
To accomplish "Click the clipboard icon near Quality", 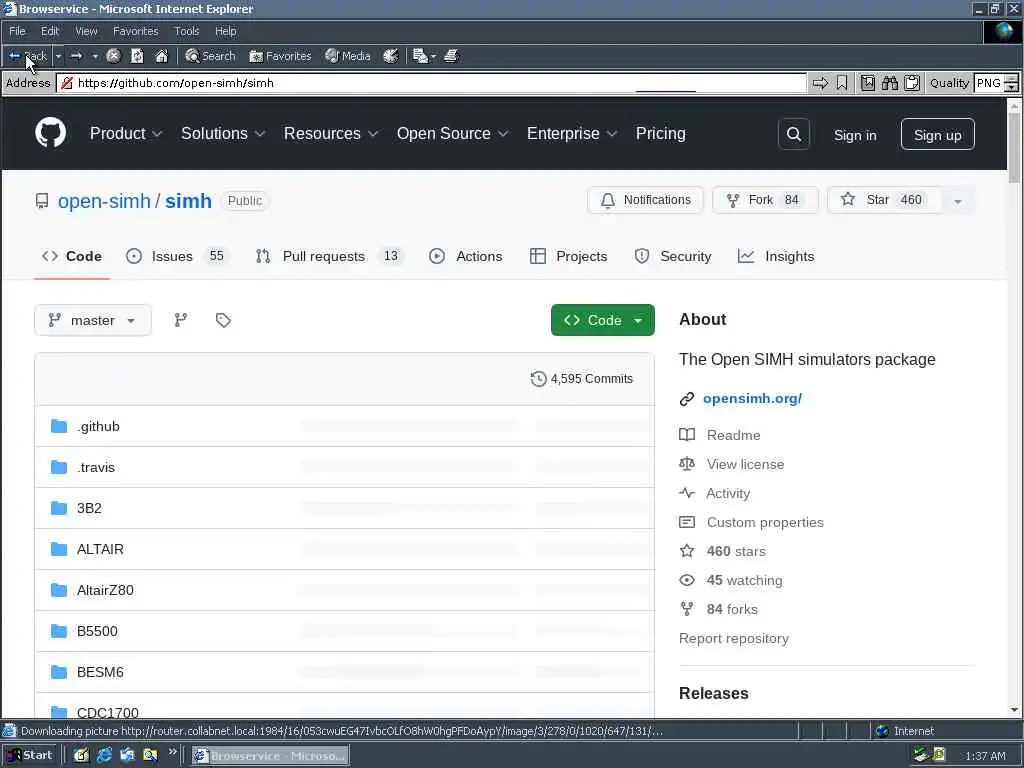I will tap(912, 83).
